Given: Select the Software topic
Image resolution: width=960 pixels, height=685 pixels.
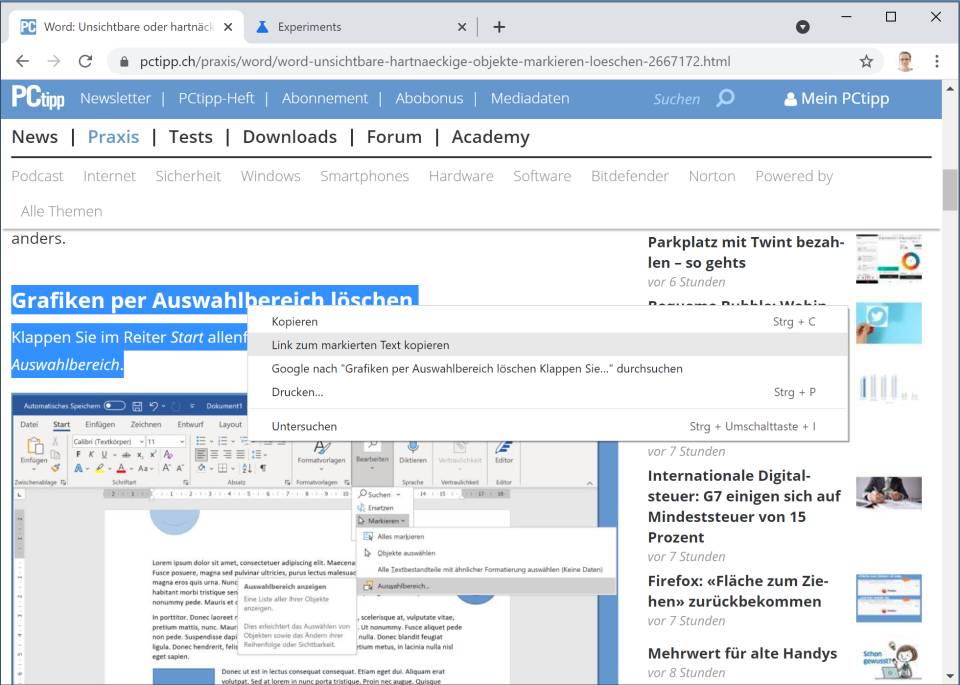Looking at the screenshot, I should click(x=542, y=176).
